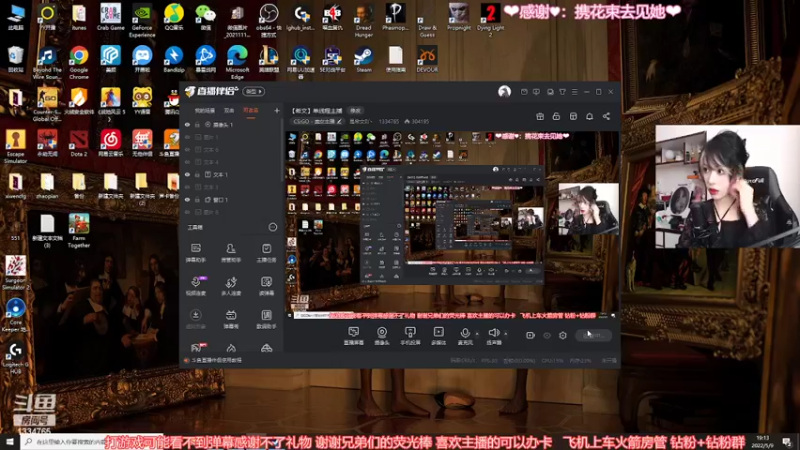Open the video link-mic tool with the purple badge
The width and height of the screenshot is (800, 450).
coord(195,286)
